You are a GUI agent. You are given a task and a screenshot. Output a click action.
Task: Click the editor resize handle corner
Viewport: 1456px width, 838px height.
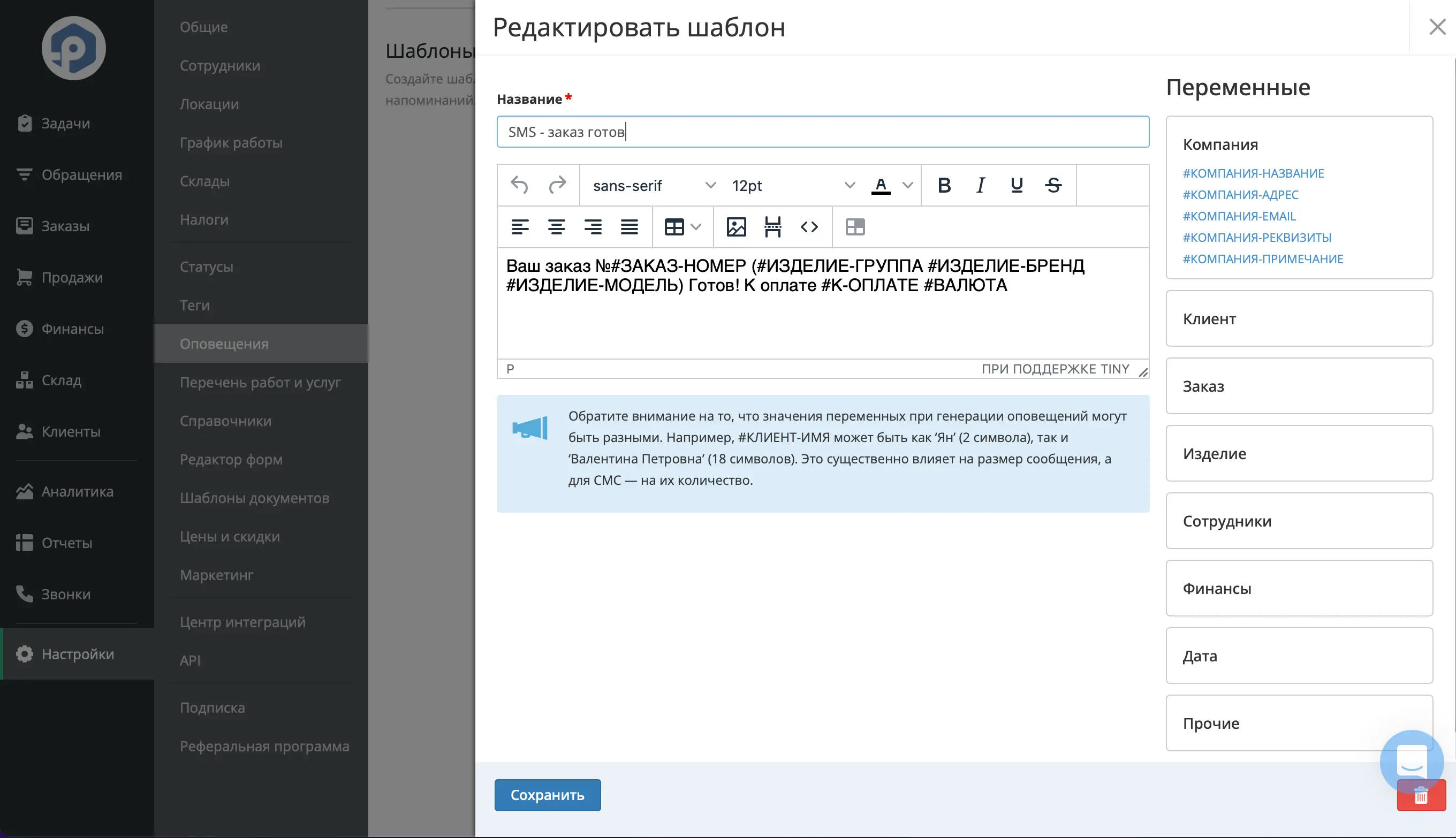point(1143,372)
